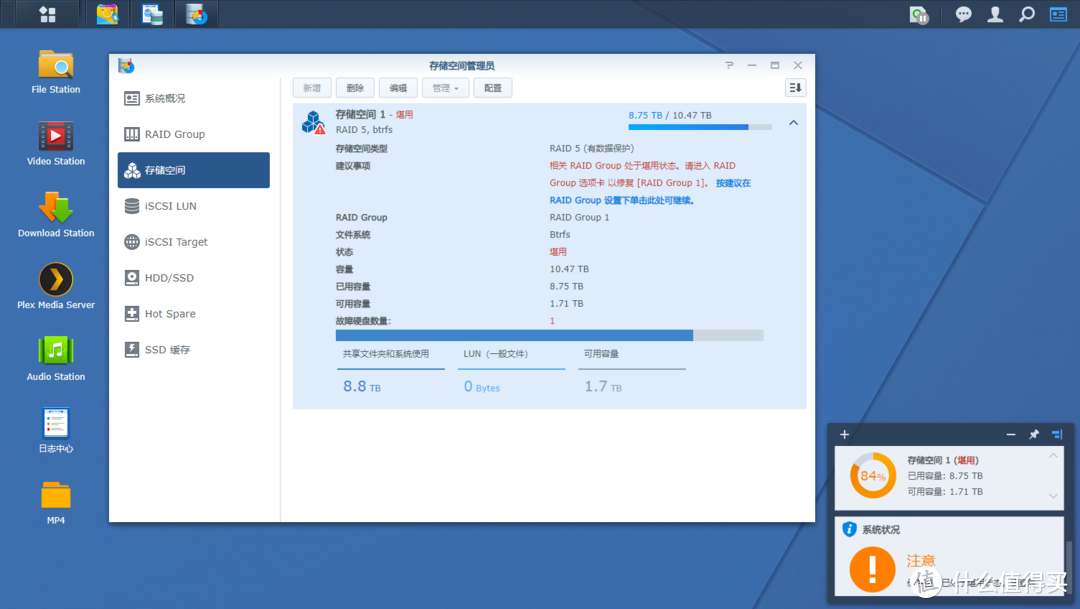Open the search magnifier icon
1080x609 pixels.
click(1027, 14)
